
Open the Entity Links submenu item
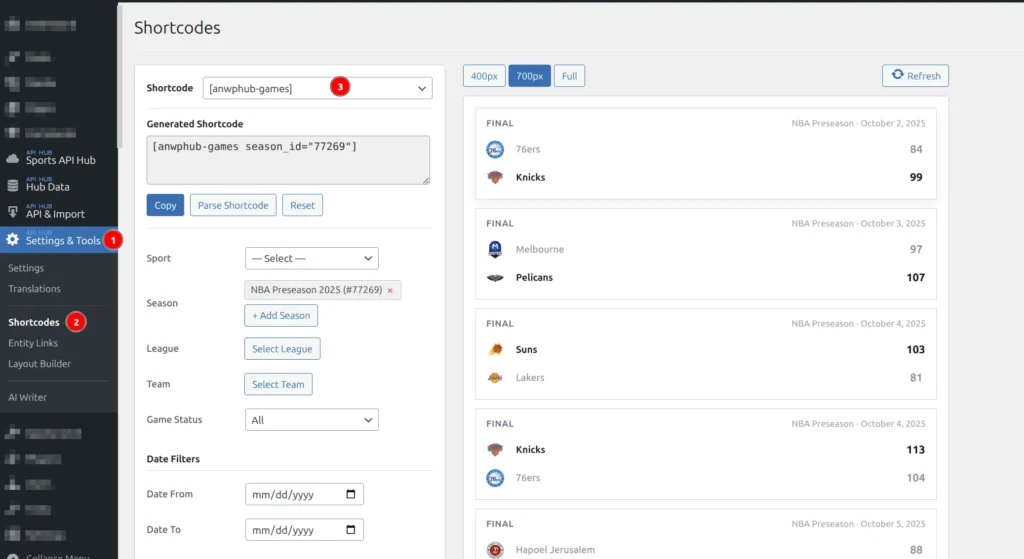(33, 343)
